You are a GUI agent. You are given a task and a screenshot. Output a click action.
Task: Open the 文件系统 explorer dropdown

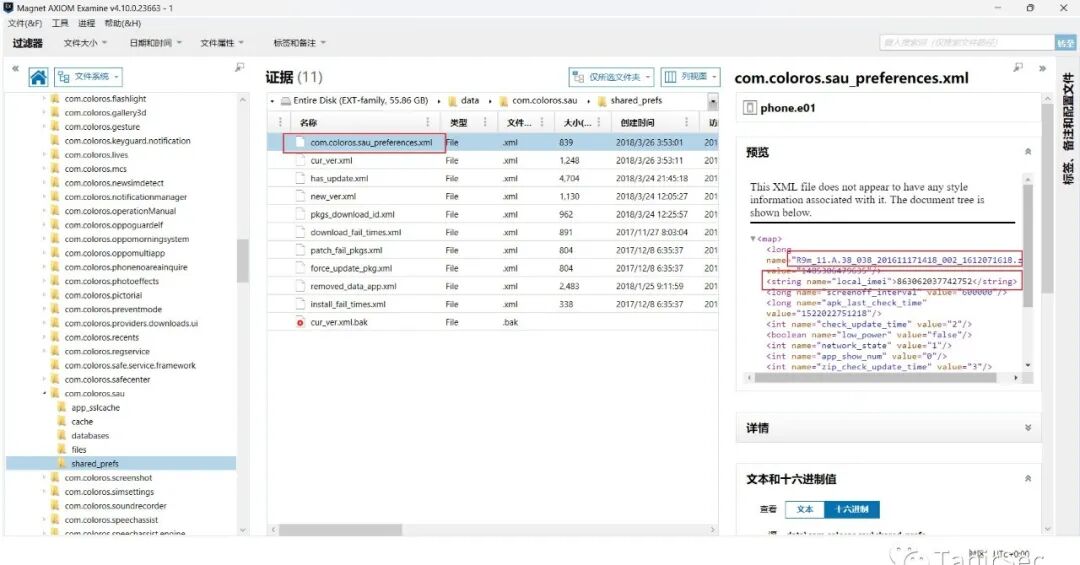point(88,76)
